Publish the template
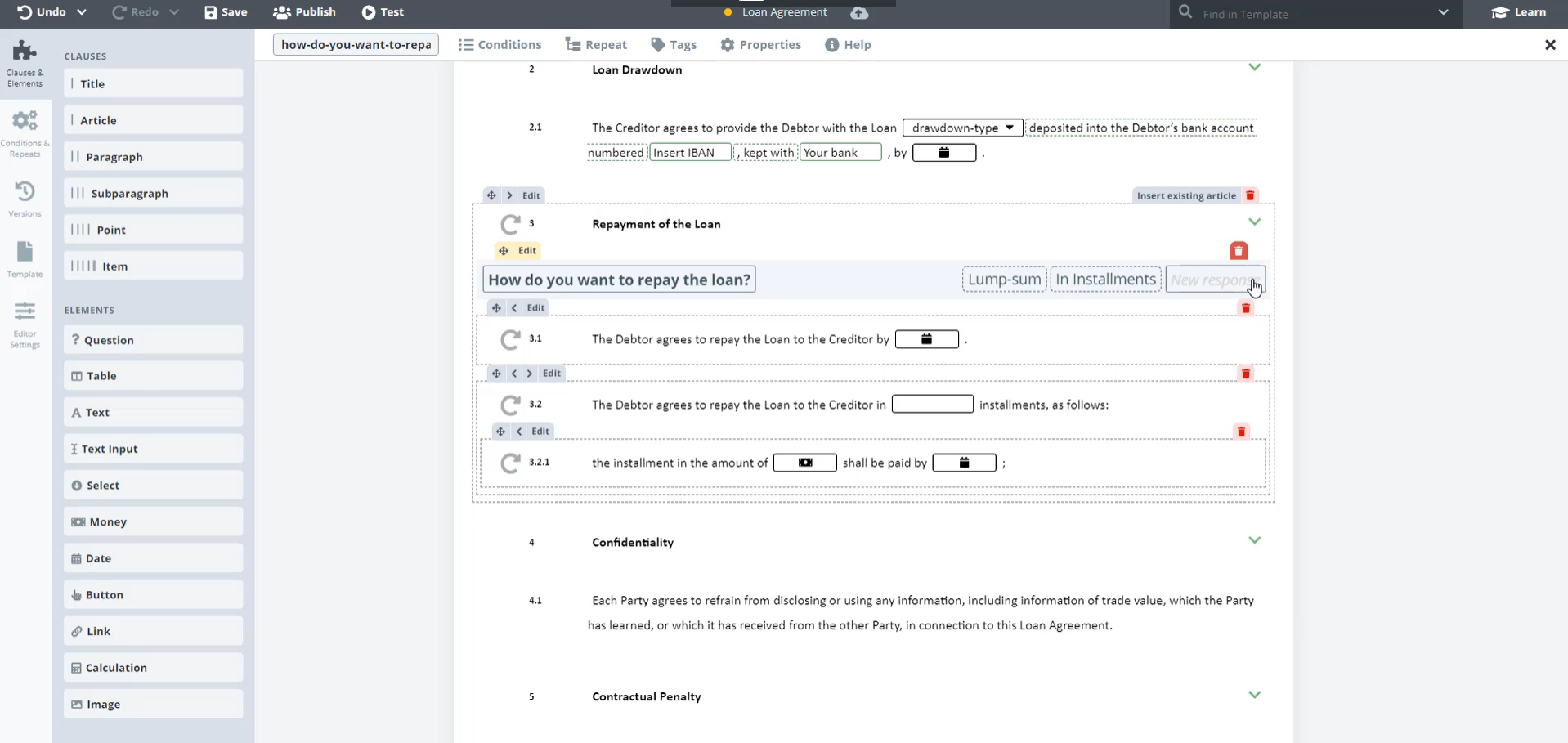Screen dimensions: 1568x743 (304, 12)
